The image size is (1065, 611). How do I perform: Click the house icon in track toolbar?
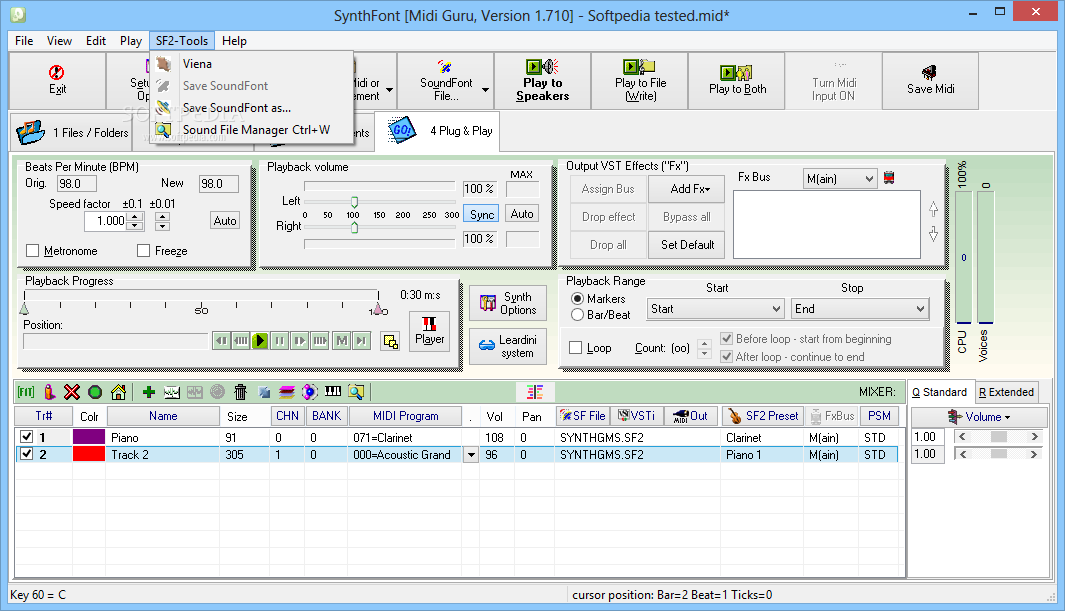click(x=118, y=392)
